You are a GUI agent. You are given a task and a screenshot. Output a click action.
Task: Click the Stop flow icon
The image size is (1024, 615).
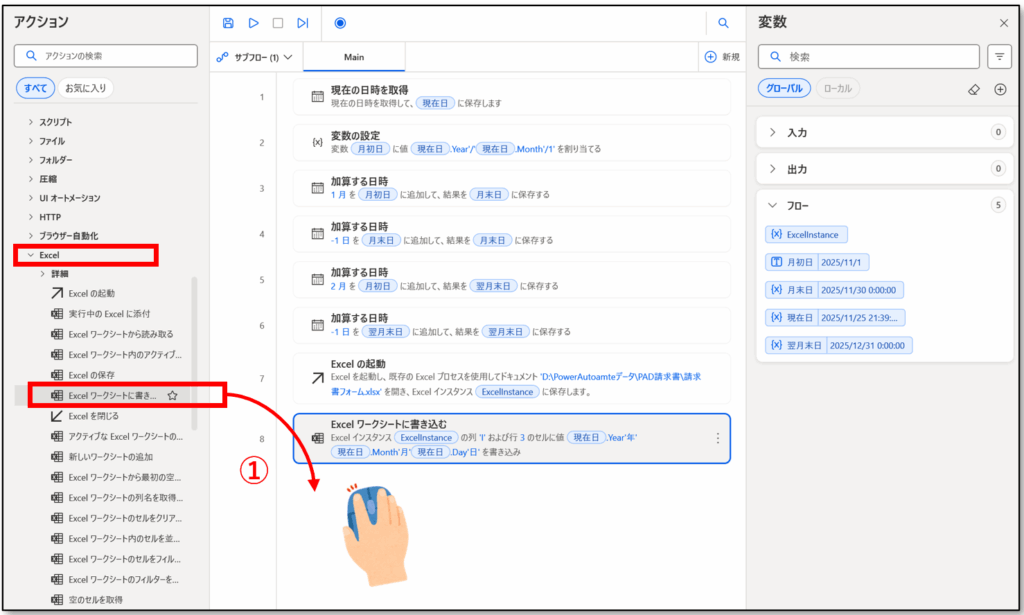(278, 23)
